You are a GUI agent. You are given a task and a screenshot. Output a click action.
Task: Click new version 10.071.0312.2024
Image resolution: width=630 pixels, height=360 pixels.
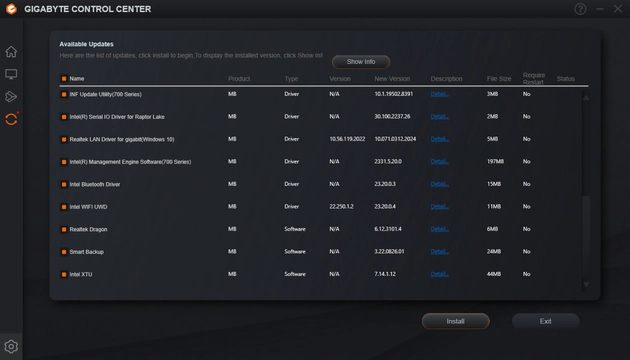pos(395,139)
